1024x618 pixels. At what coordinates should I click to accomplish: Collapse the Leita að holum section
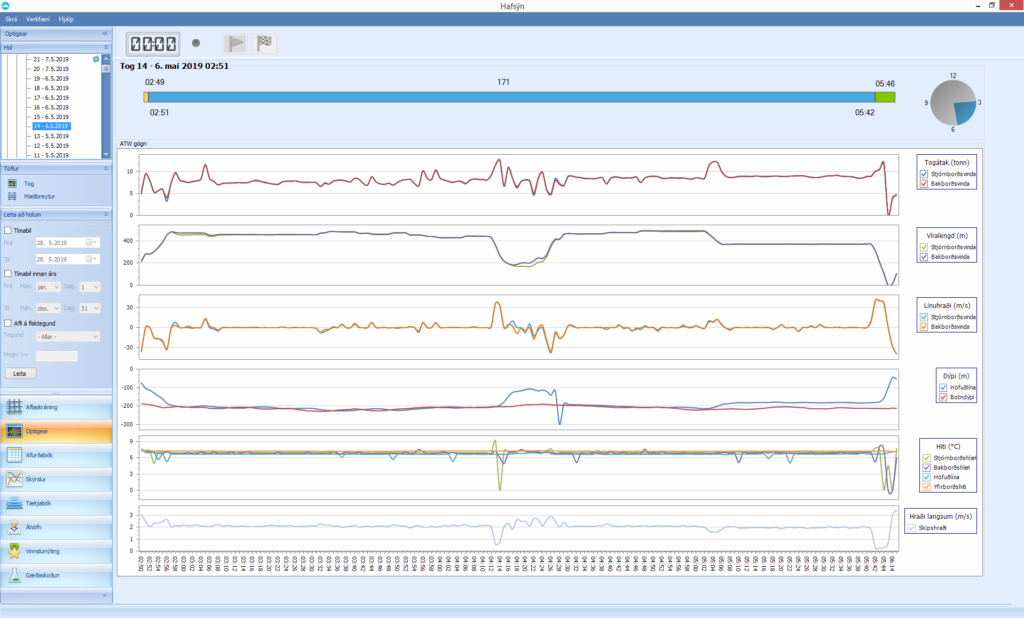pos(106,214)
